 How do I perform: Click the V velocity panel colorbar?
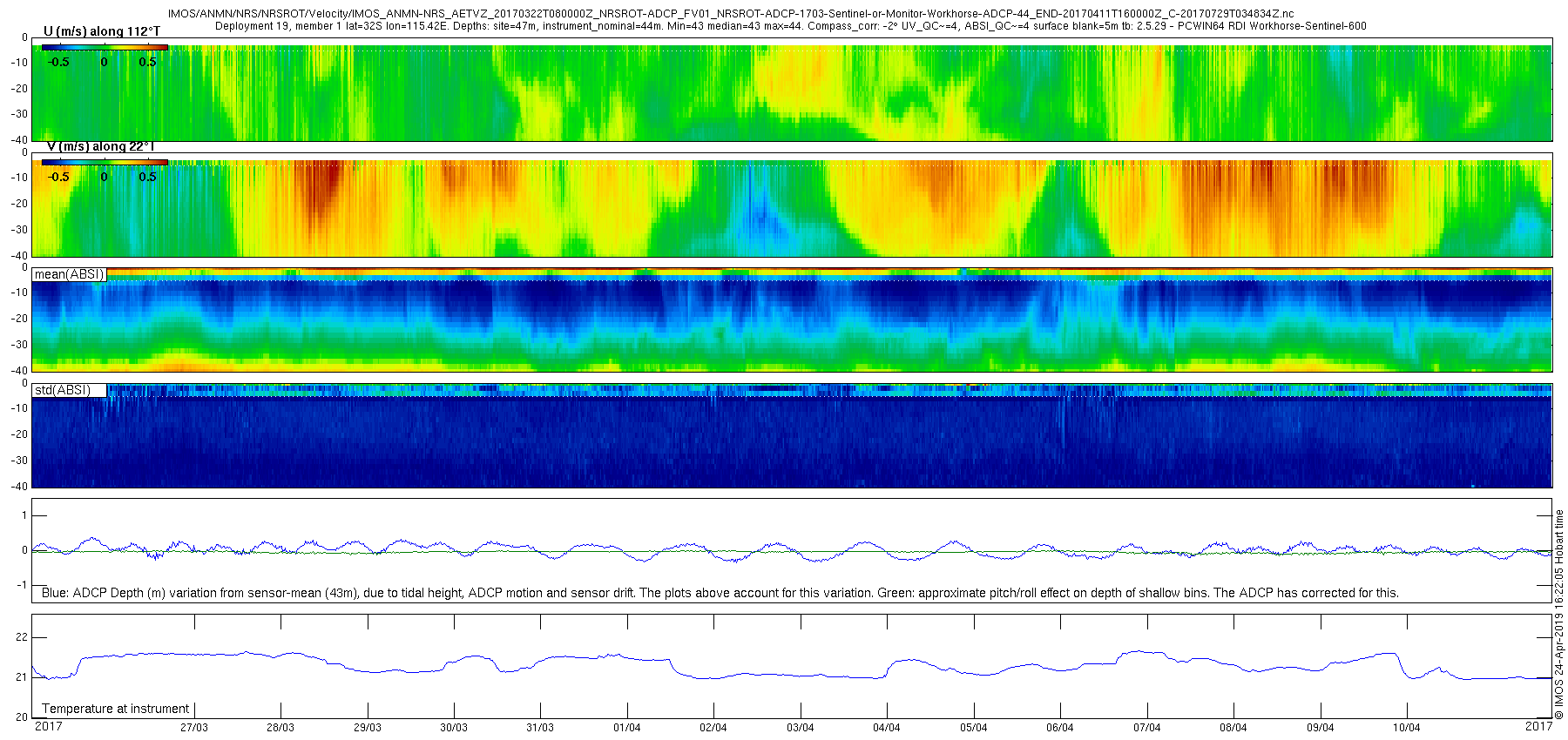click(x=105, y=163)
